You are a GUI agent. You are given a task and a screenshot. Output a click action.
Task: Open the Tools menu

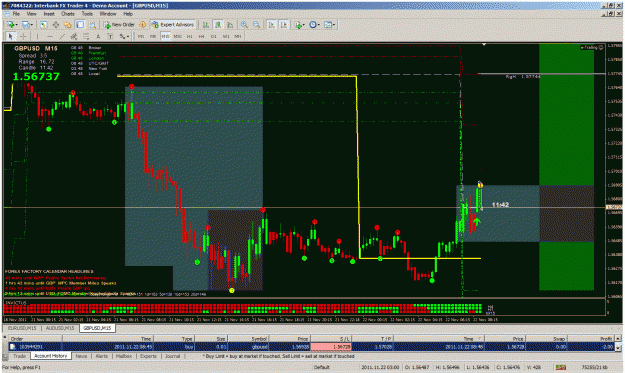coord(87,14)
